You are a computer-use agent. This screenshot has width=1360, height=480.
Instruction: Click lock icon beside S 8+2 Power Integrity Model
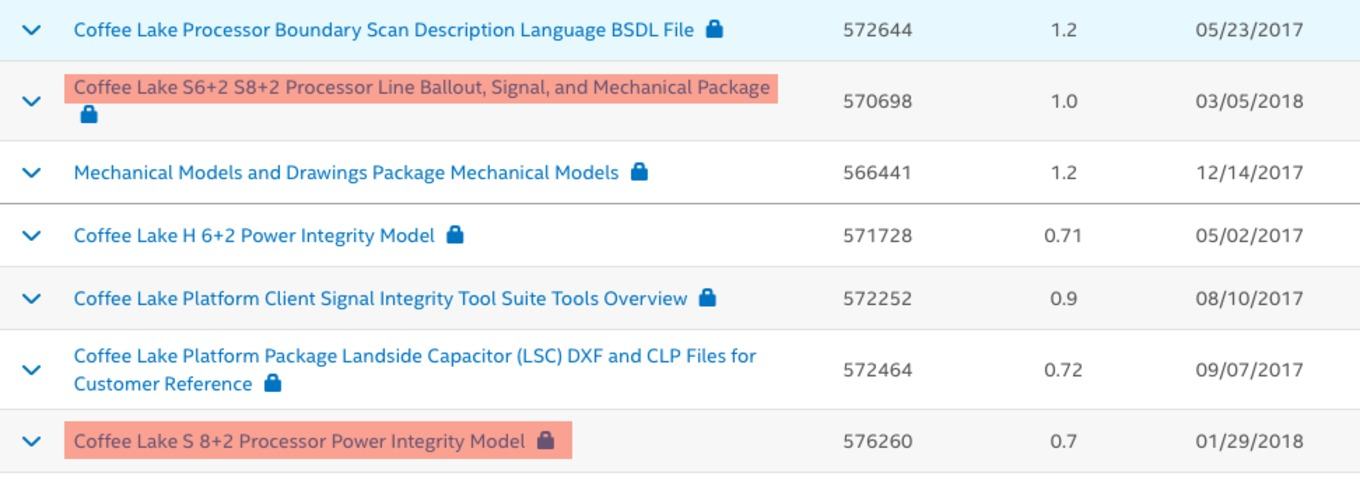click(545, 440)
